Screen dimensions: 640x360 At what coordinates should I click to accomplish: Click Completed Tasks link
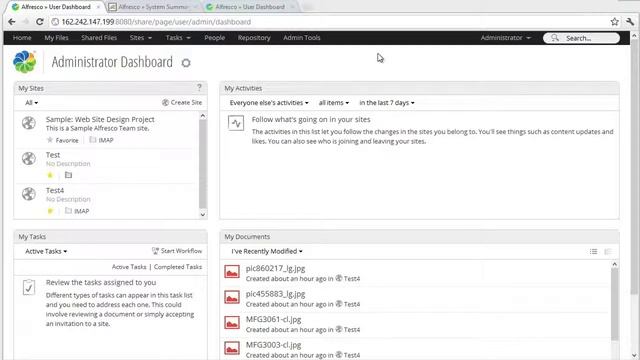178,267
